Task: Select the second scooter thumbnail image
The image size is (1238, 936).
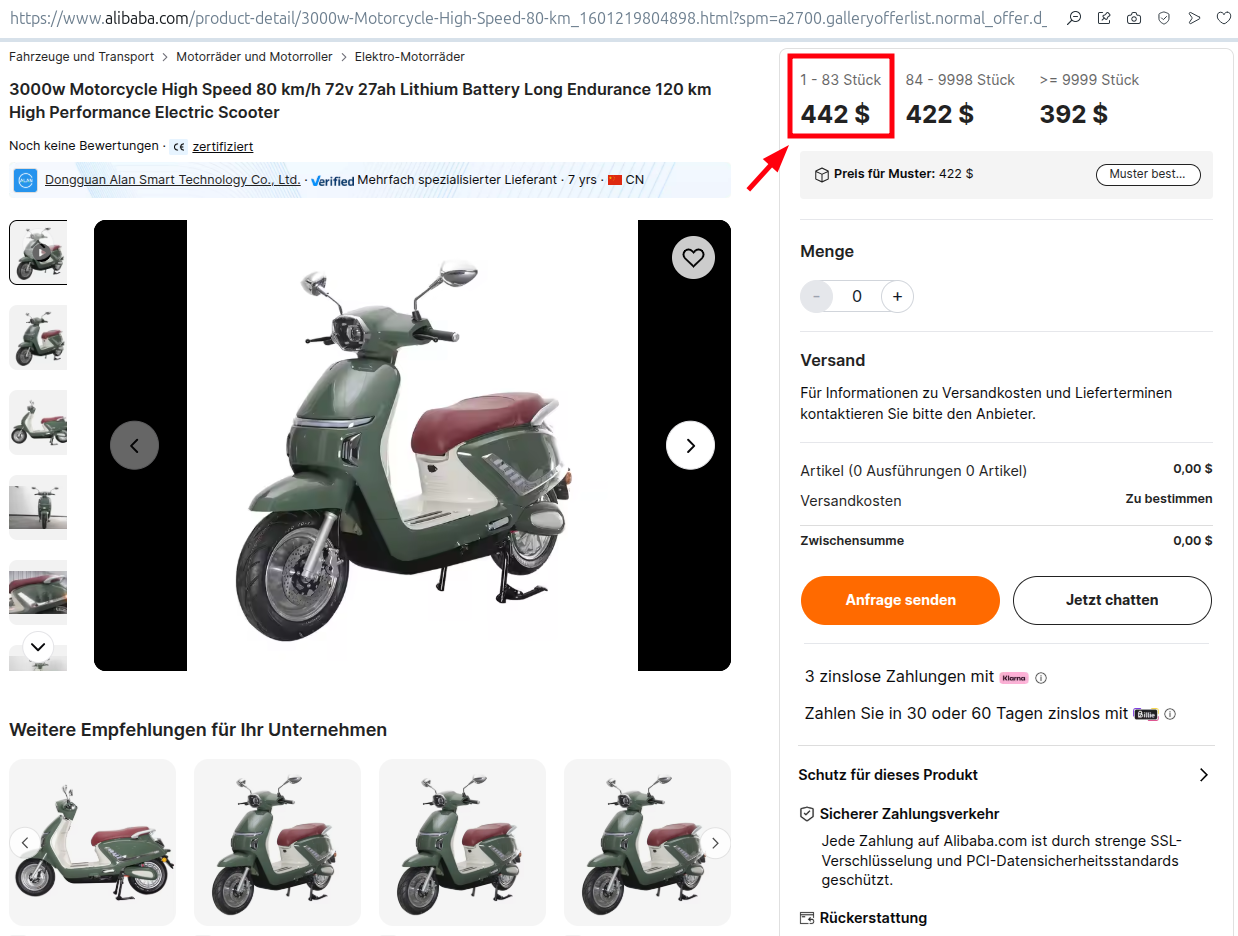Action: point(38,337)
